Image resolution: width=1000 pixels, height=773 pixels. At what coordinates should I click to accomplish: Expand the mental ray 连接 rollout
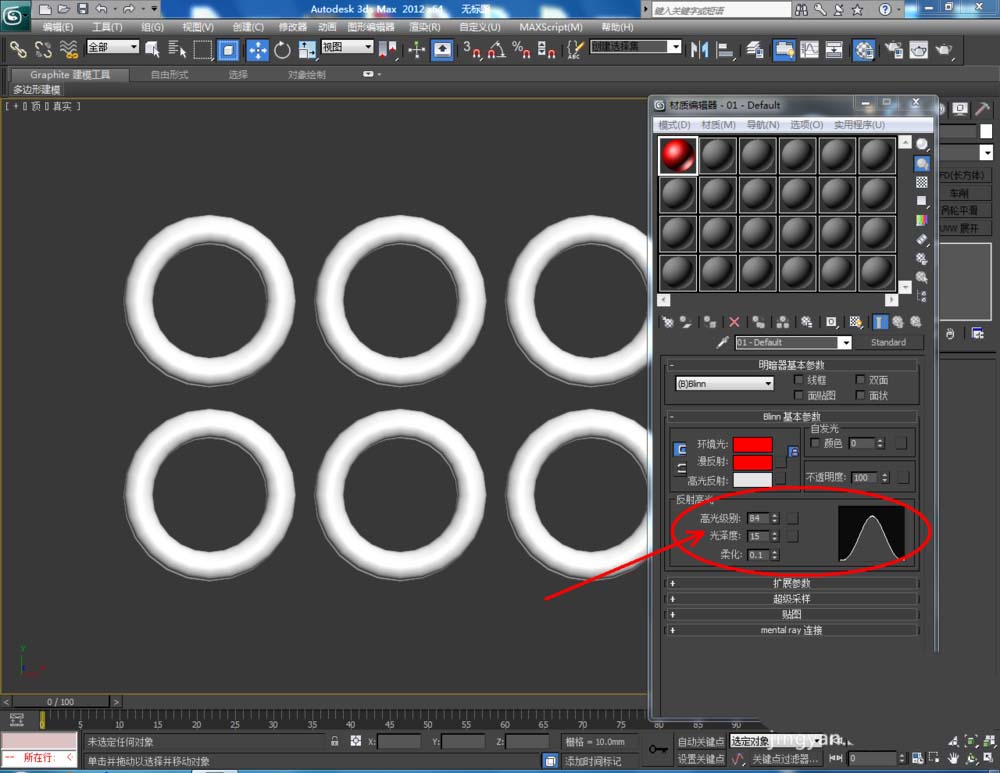791,630
